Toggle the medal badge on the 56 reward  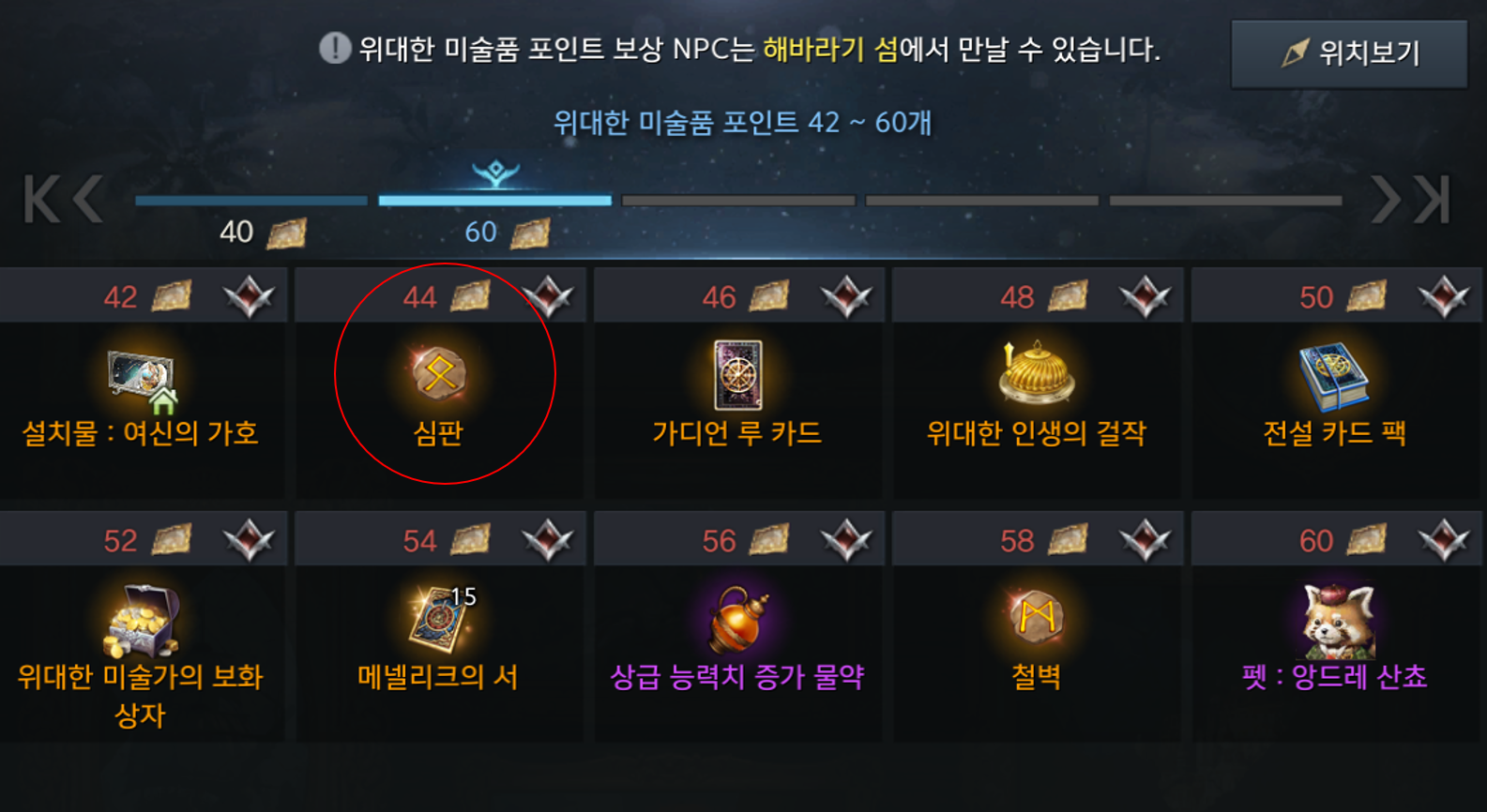coord(846,541)
